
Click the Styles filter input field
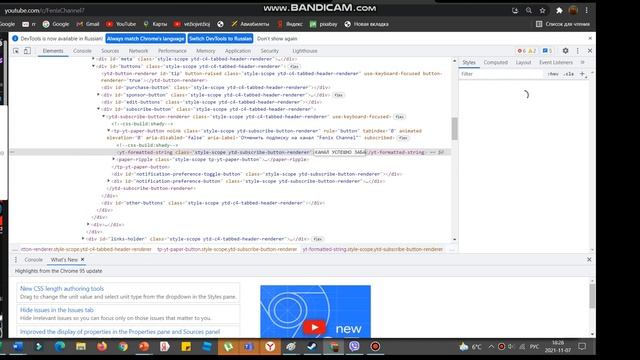tap(502, 74)
